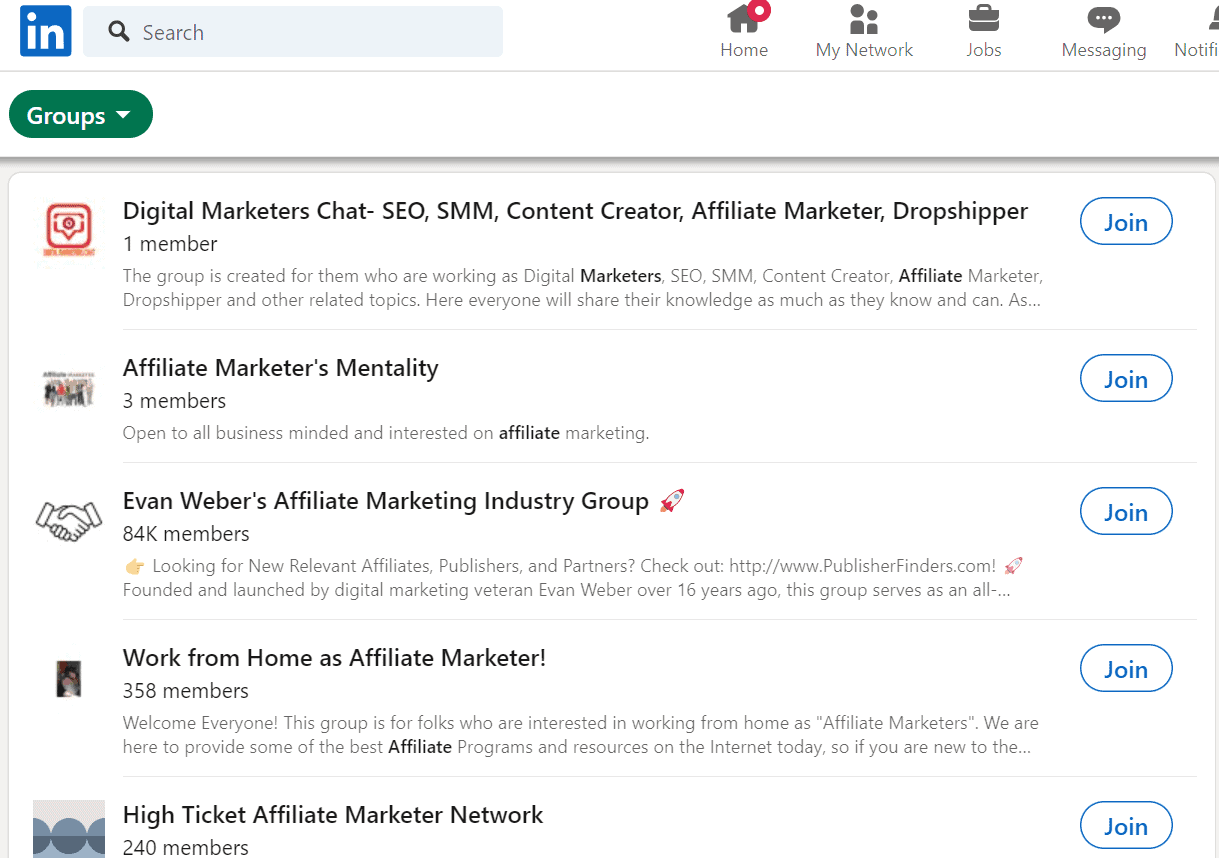
Task: Click description starting 'The group is created for them'
Action: tap(583, 288)
